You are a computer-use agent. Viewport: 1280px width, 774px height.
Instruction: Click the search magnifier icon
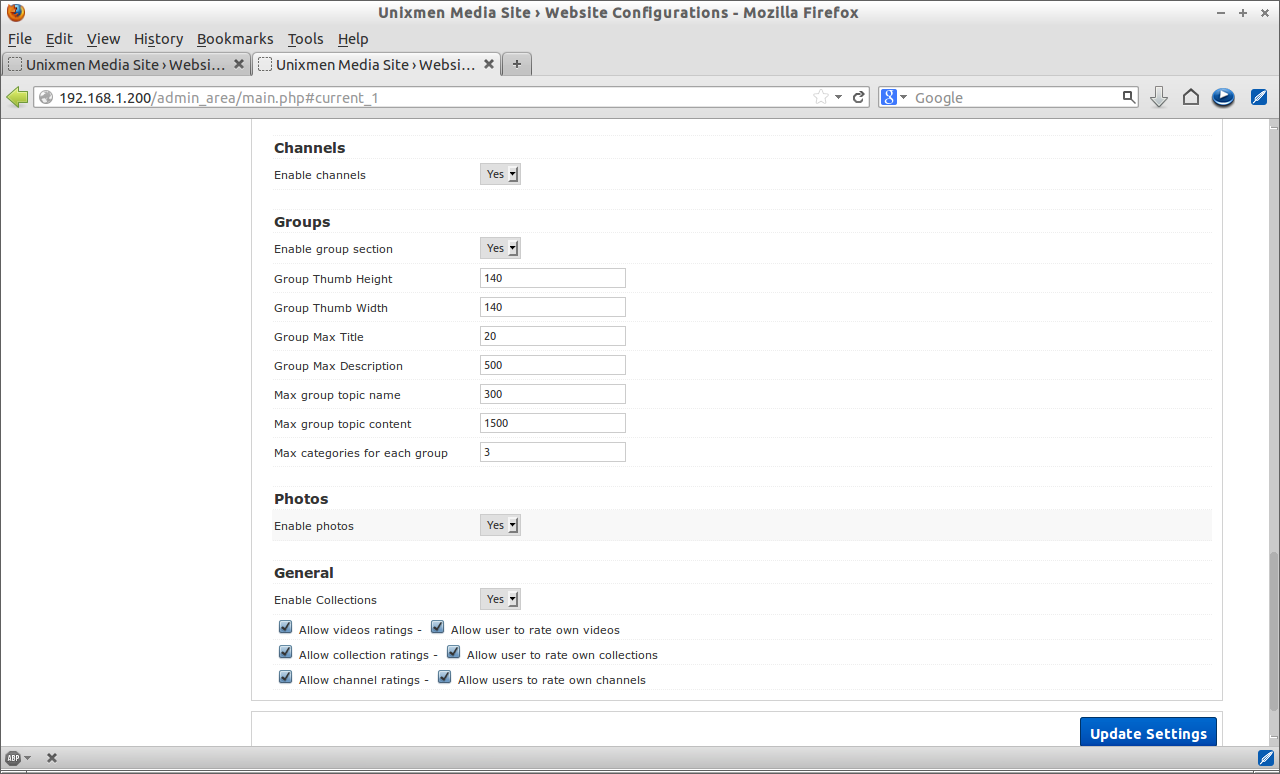click(1129, 97)
